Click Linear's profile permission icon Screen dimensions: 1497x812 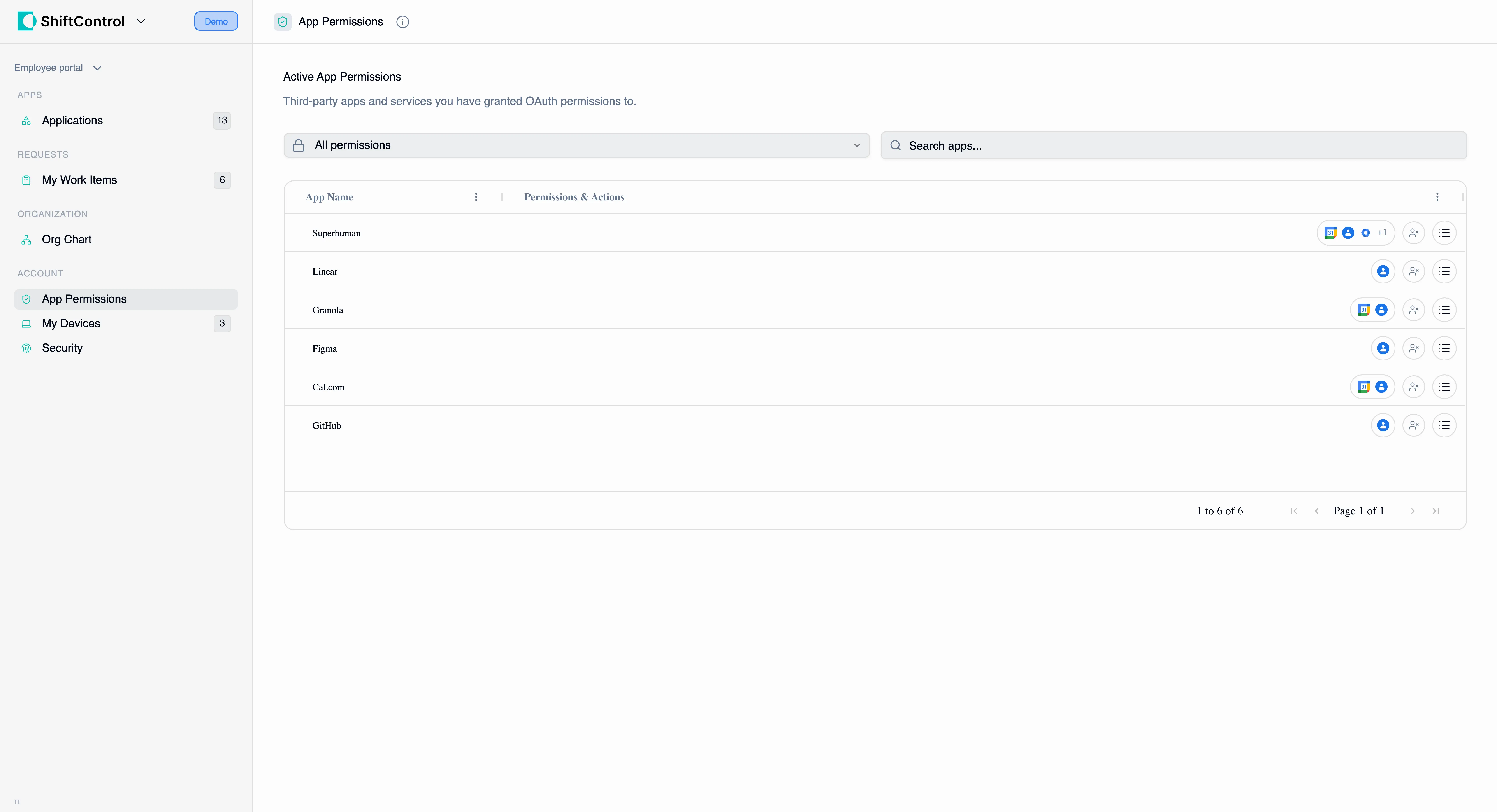[x=1383, y=271]
